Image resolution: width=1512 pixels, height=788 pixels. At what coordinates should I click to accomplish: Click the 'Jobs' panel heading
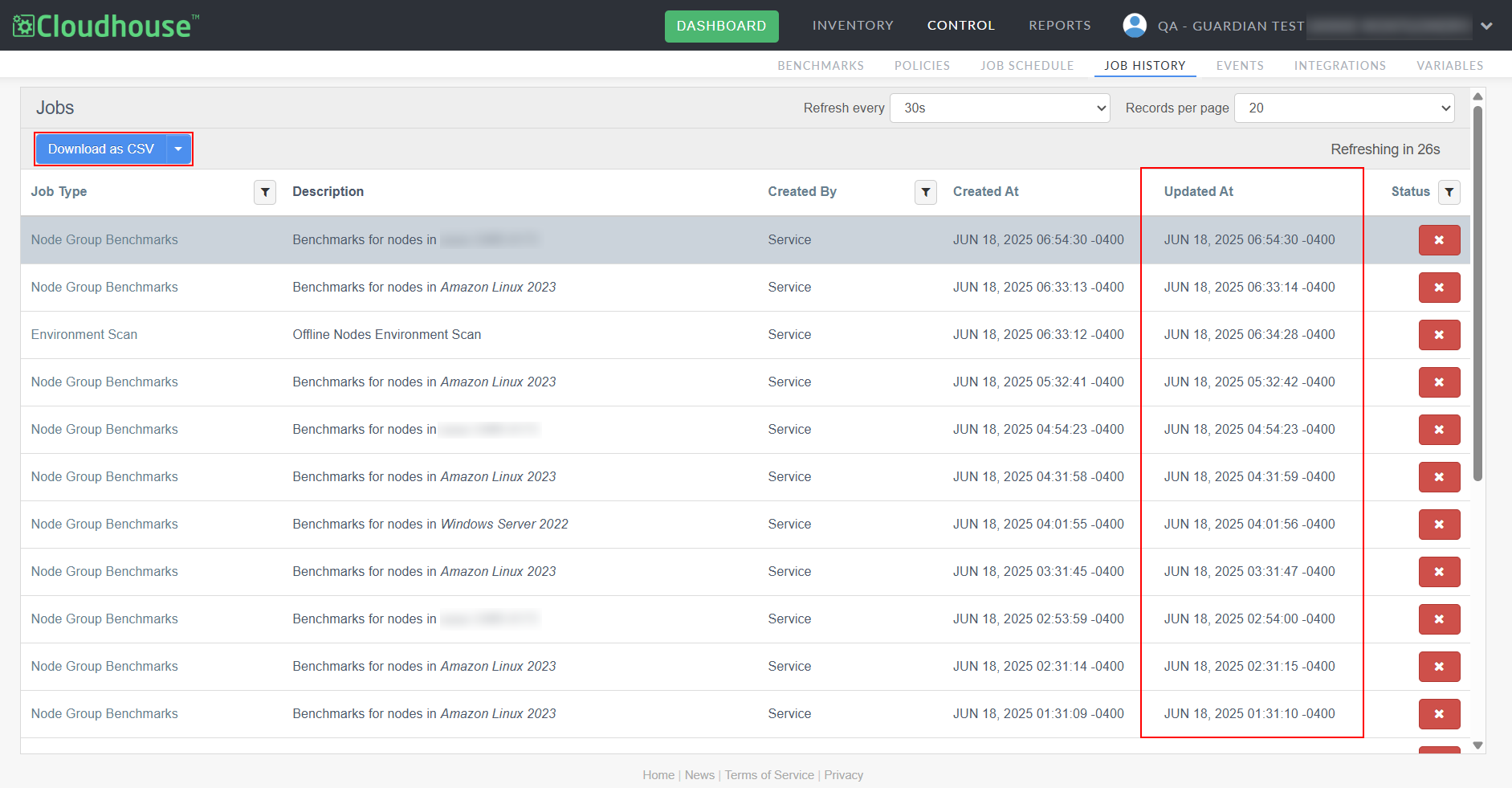pos(55,108)
